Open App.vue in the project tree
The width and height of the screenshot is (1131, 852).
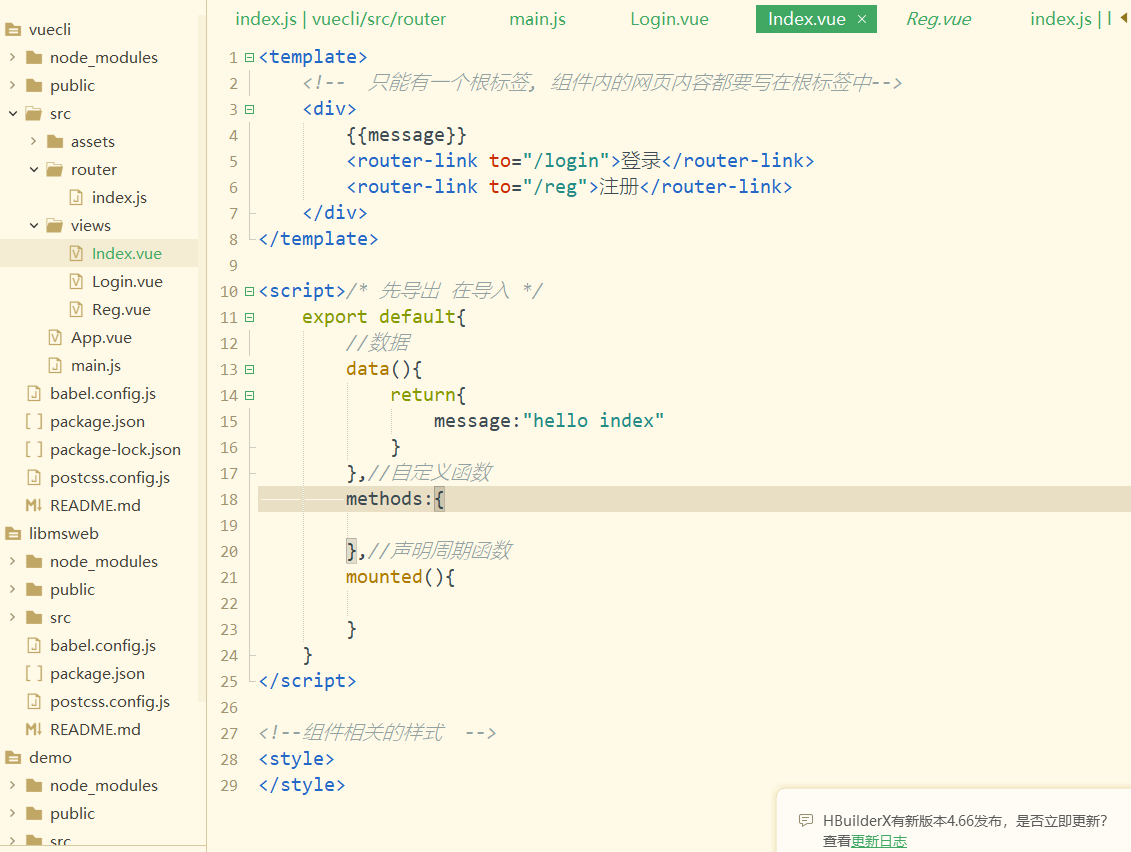pyautogui.click(x=101, y=338)
